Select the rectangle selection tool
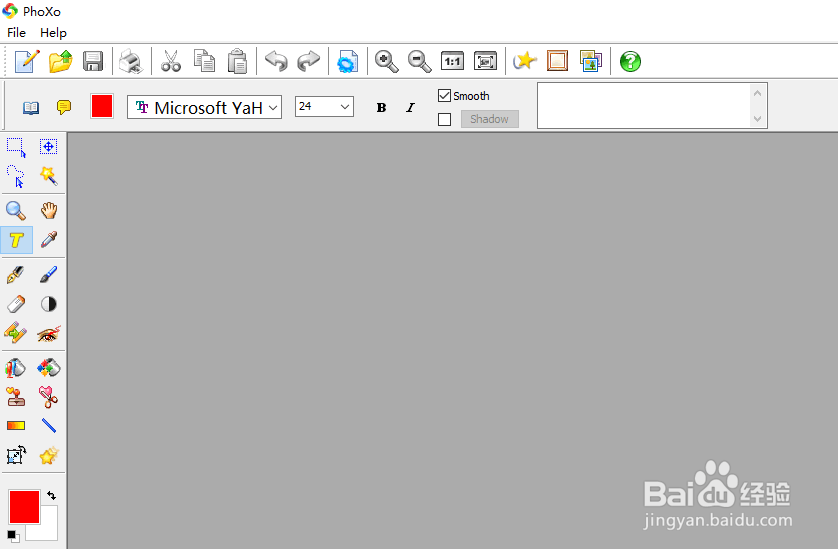The image size is (838, 549). 16,147
